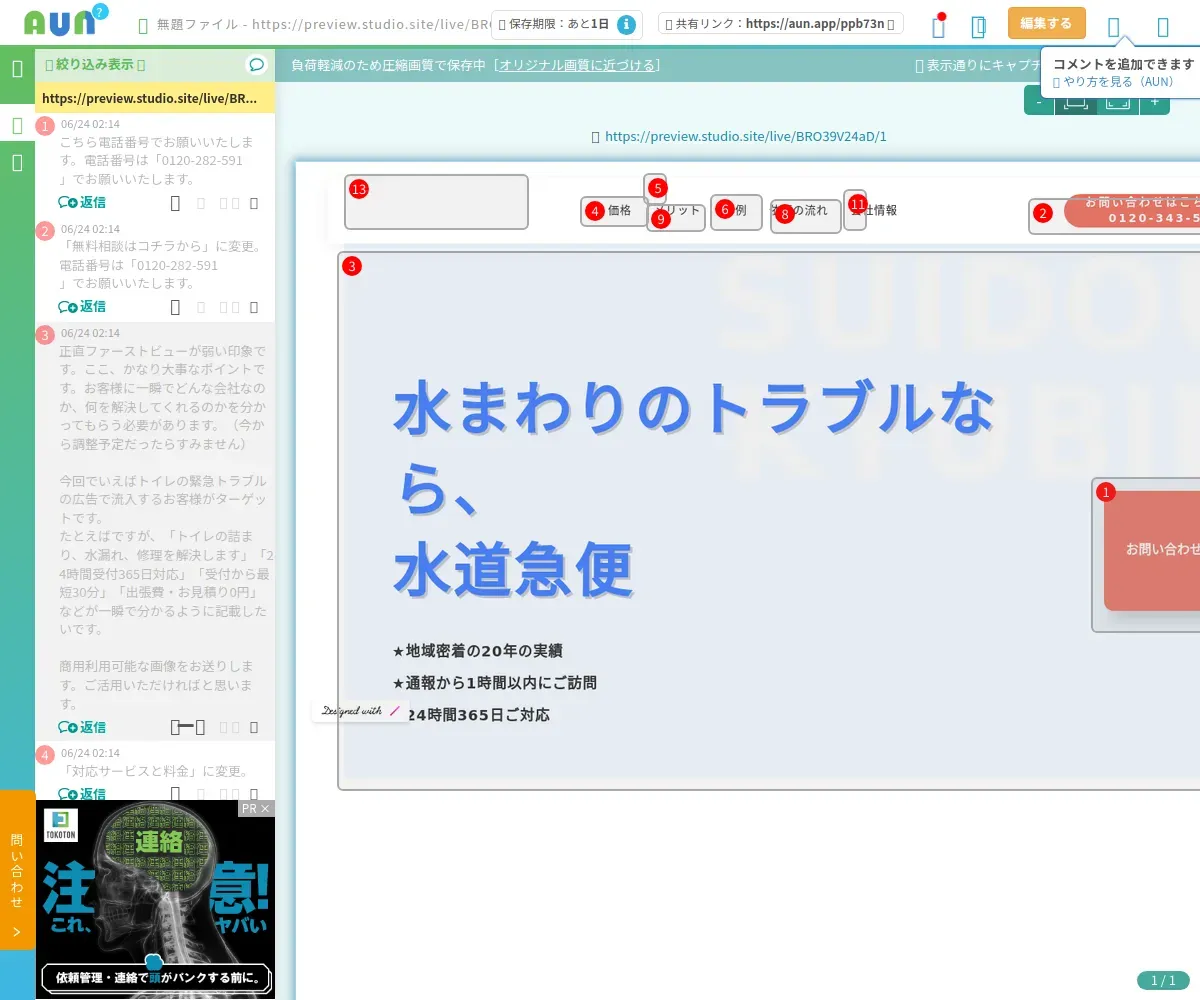The image size is (1200, 1000).
Task: Select the comment 1 number badge in list
Action: tap(45, 126)
